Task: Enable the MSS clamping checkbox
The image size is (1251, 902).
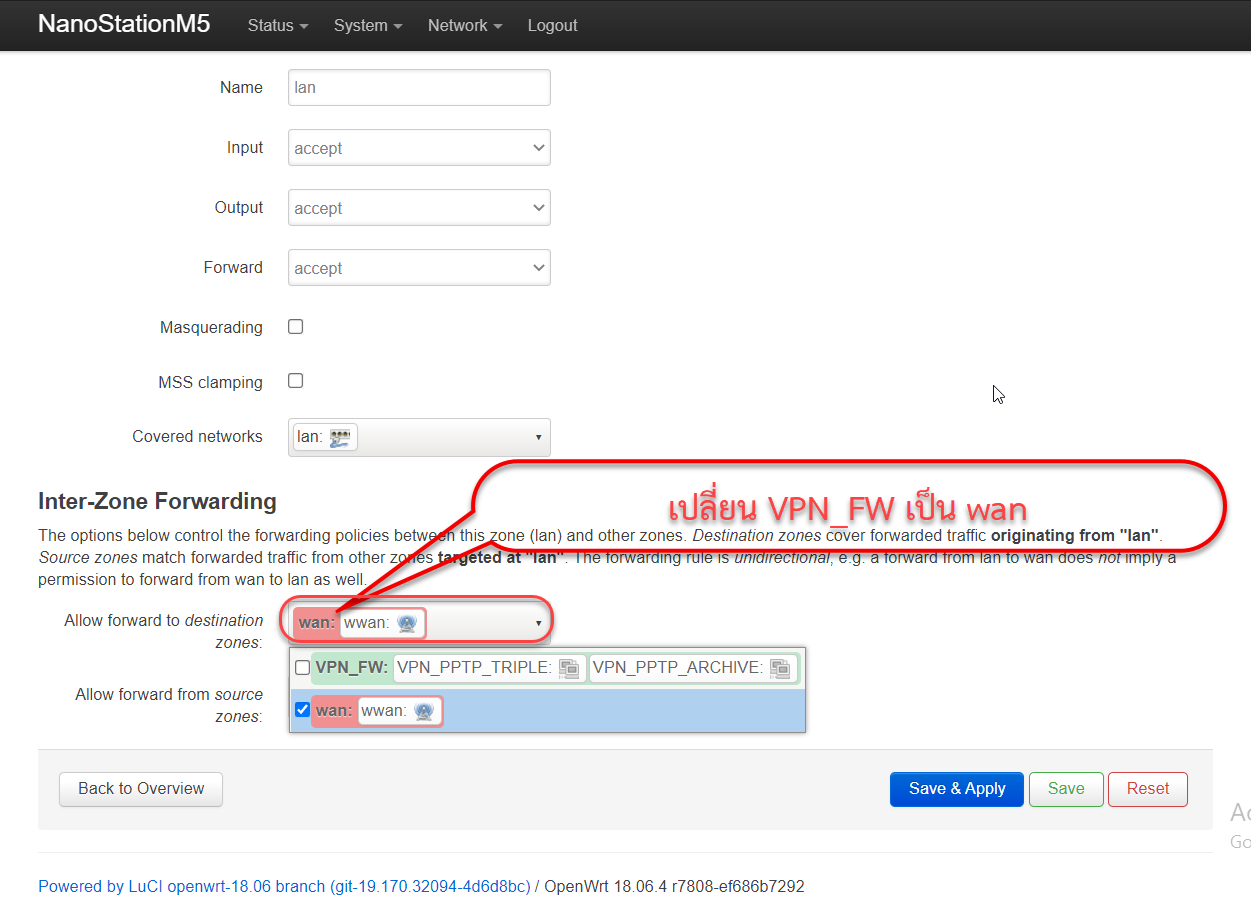Action: tap(296, 380)
